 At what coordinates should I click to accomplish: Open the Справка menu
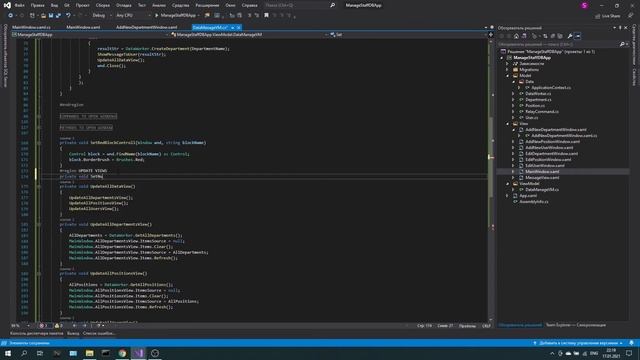(x=249, y=5)
